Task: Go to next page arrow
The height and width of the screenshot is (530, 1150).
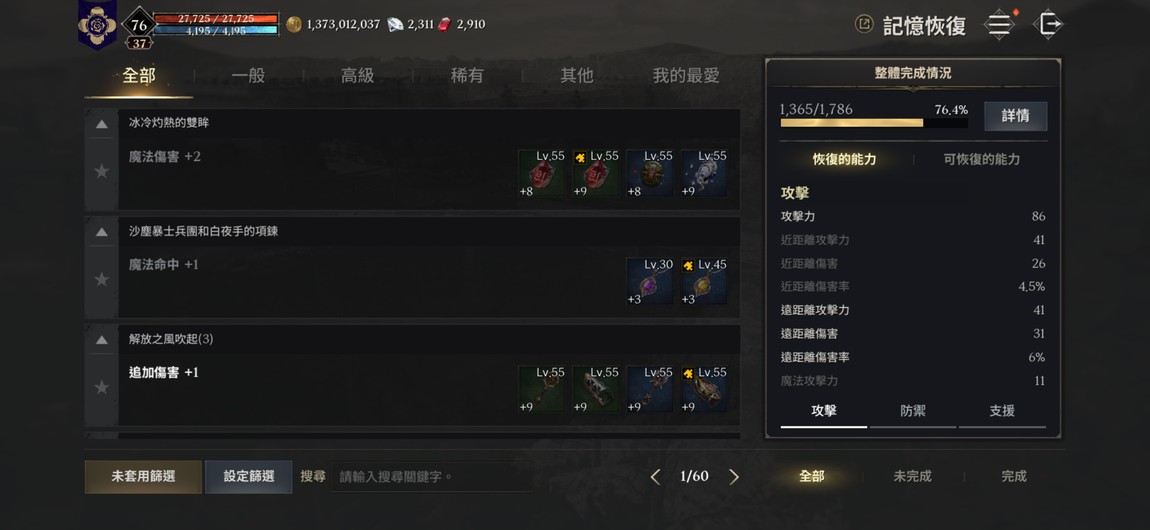Action: [x=733, y=476]
